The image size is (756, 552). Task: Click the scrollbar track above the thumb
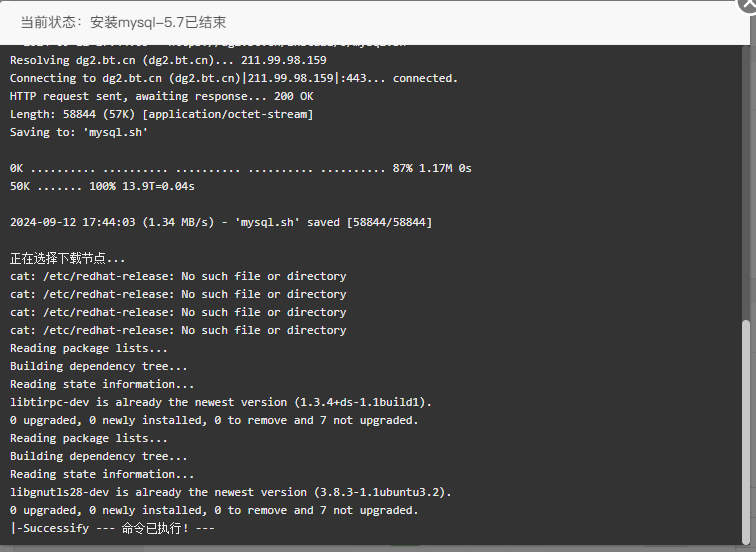(746, 183)
